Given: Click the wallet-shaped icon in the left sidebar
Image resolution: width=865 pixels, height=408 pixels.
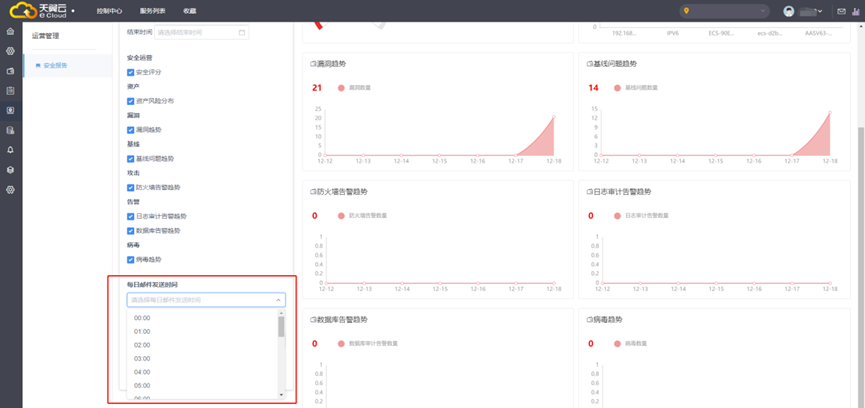Looking at the screenshot, I should click(x=10, y=71).
